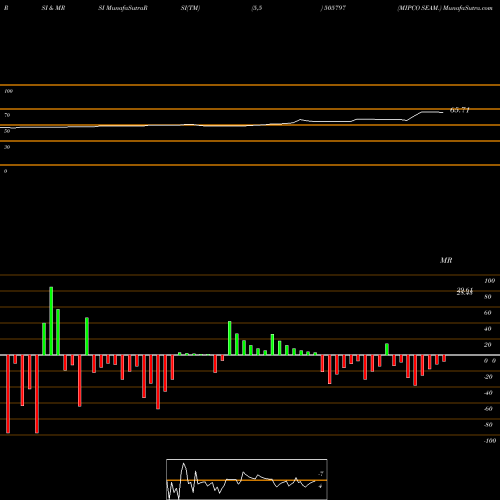Screen dimensions: 500x500
Task: Click the MR axis label -20
Action: pyautogui.click(x=488, y=377)
